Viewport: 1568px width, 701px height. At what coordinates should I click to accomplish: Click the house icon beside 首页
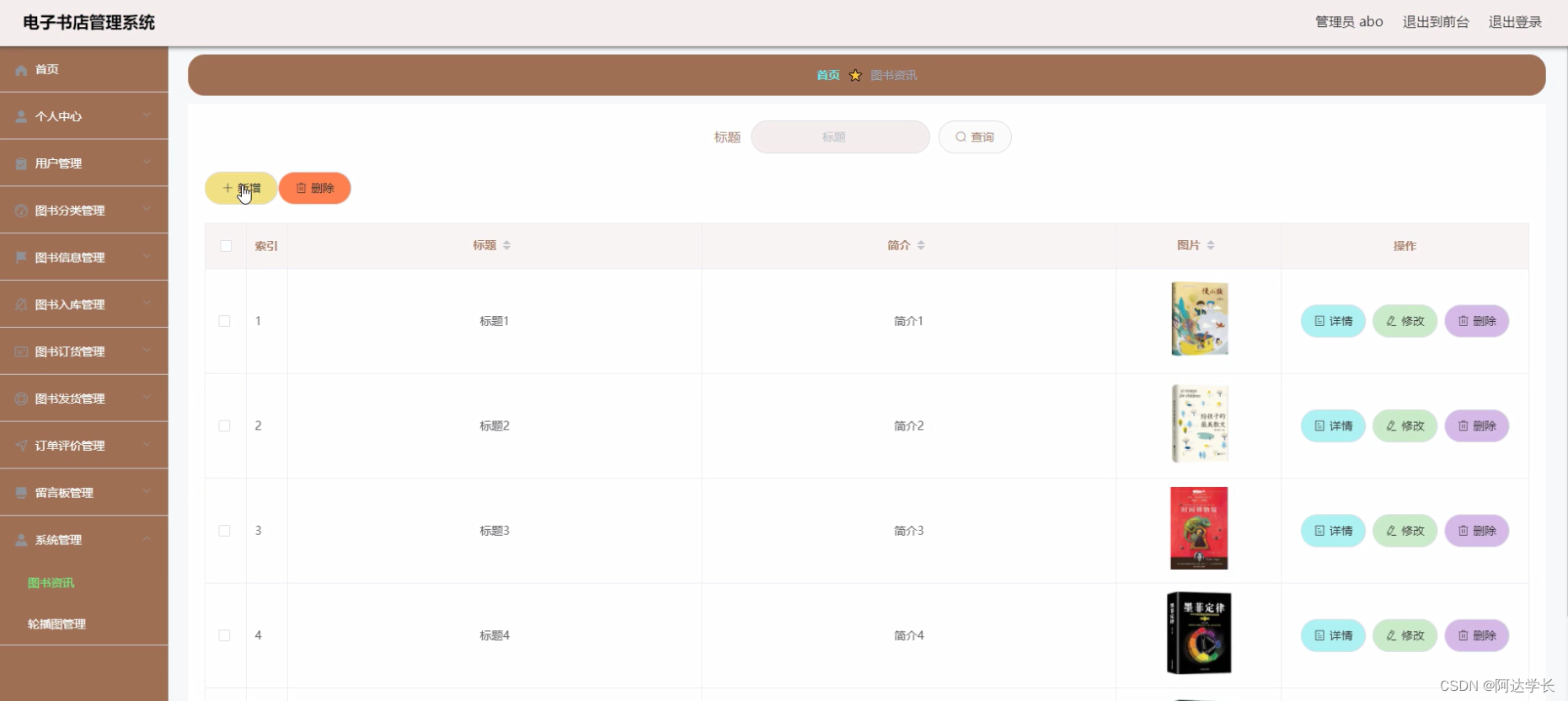(21, 70)
